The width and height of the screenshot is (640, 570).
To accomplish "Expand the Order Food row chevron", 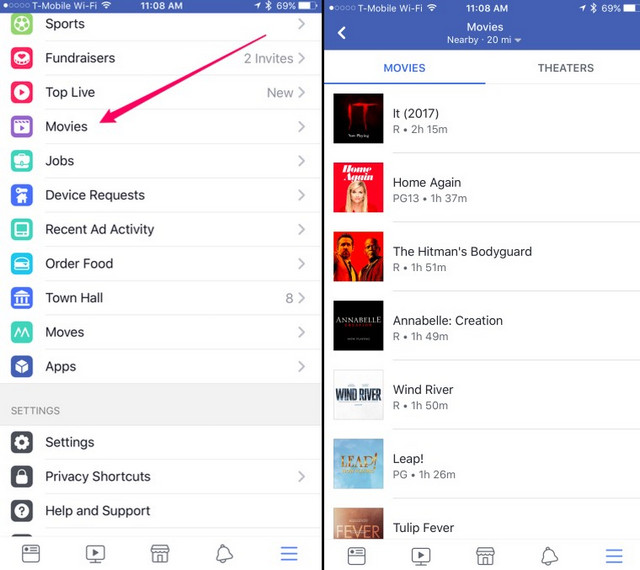I will coord(301,264).
